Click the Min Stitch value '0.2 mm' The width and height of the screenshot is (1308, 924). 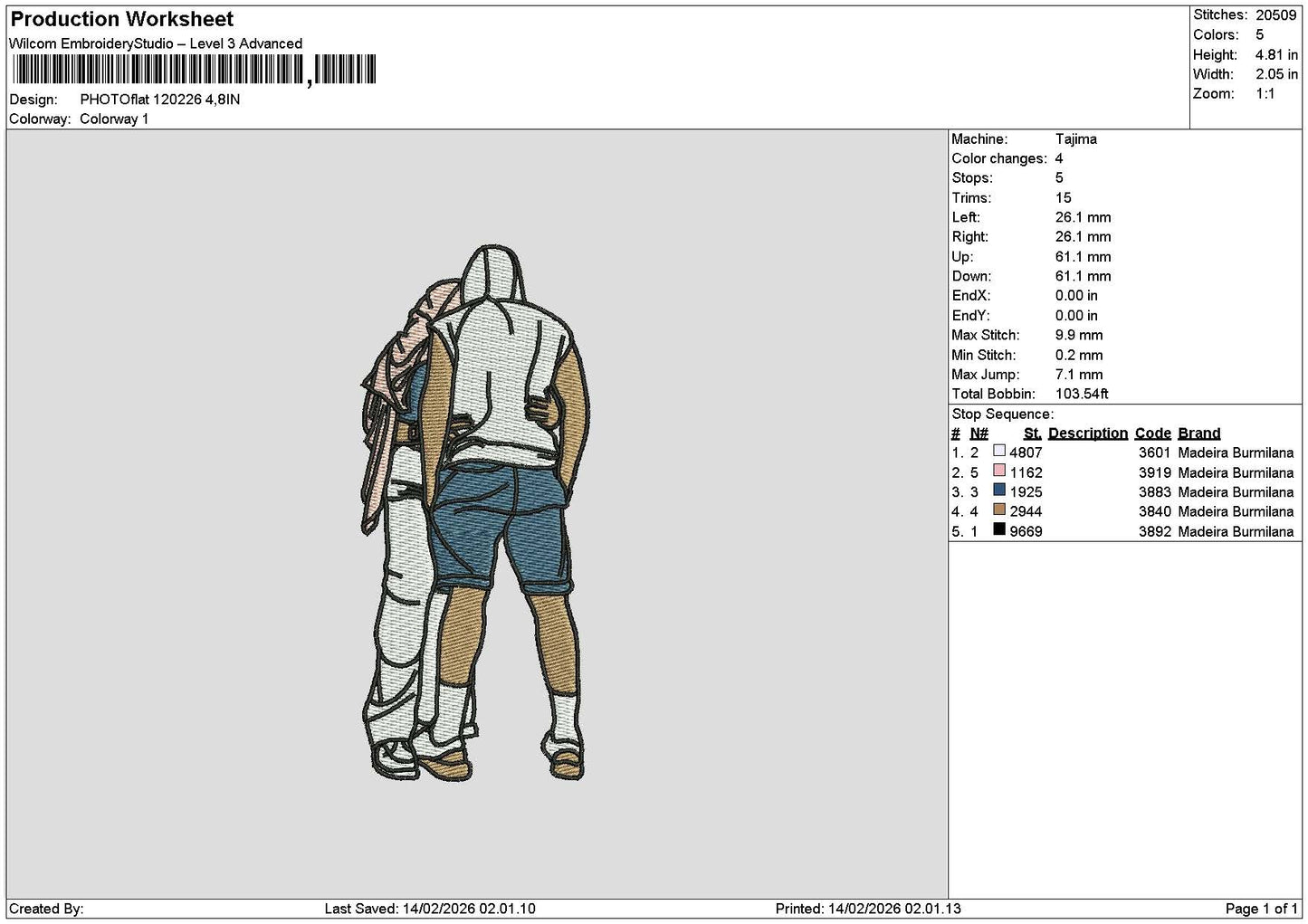(x=1079, y=356)
